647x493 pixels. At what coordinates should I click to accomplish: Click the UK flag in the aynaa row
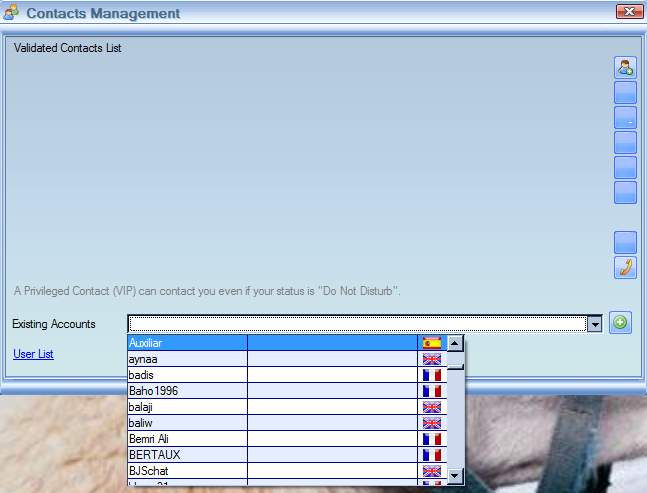coord(432,359)
